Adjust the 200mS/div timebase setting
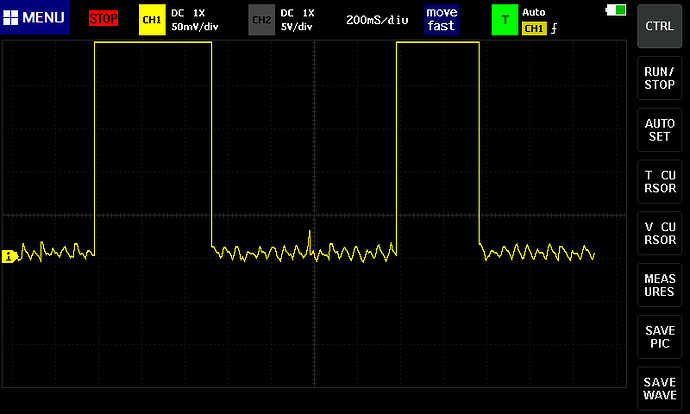 click(377, 20)
